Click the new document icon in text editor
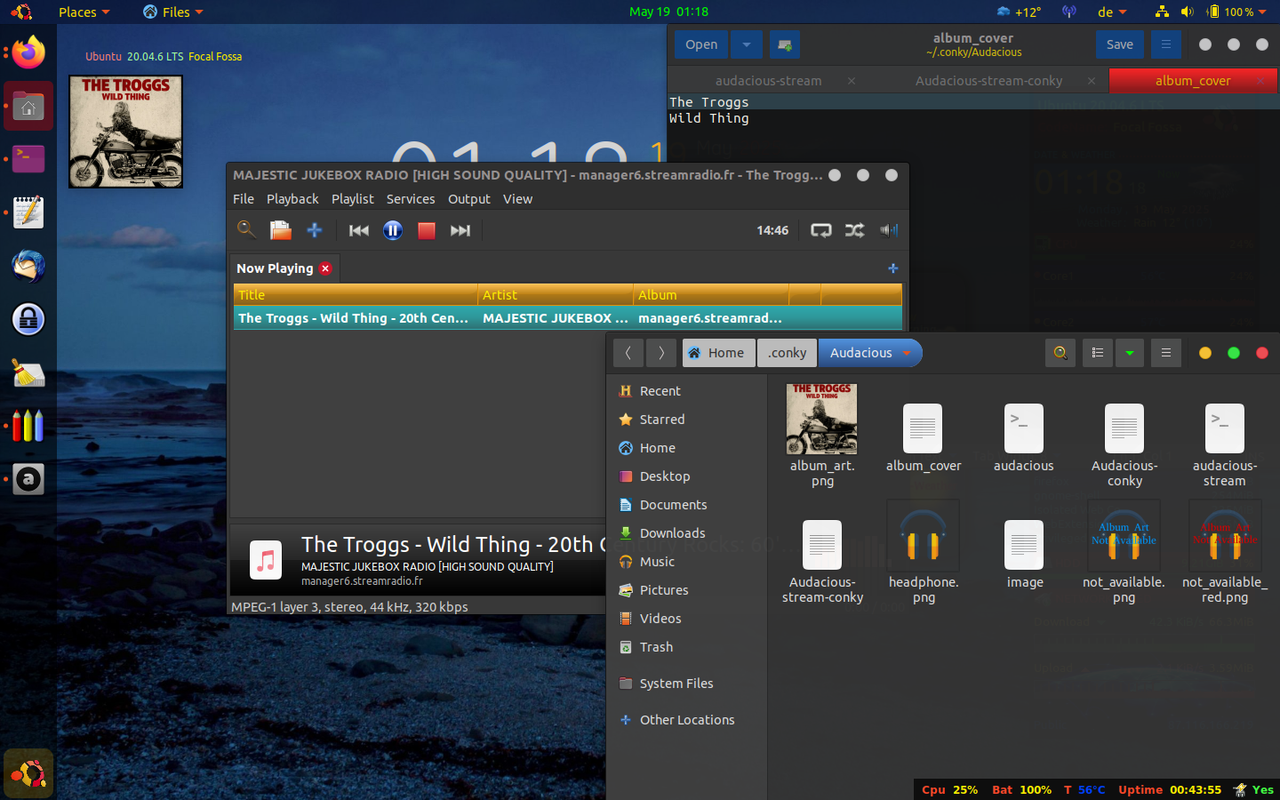The width and height of the screenshot is (1280, 800). [x=785, y=44]
